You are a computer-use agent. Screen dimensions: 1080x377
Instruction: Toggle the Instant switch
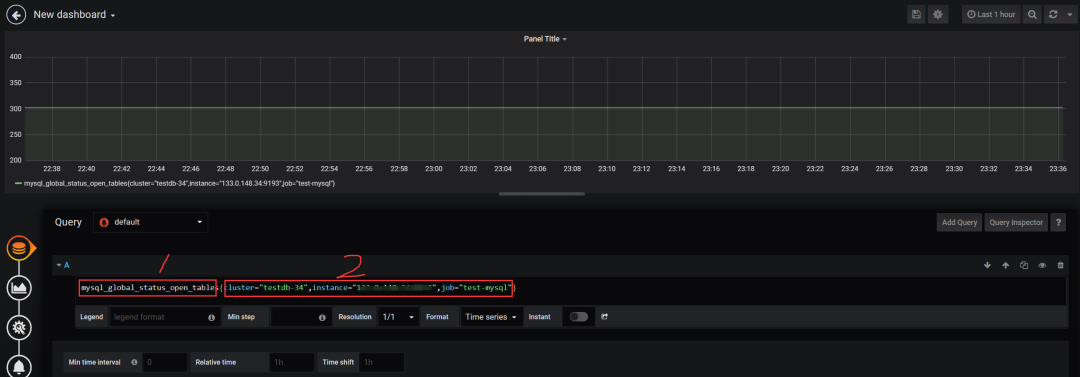(x=579, y=317)
